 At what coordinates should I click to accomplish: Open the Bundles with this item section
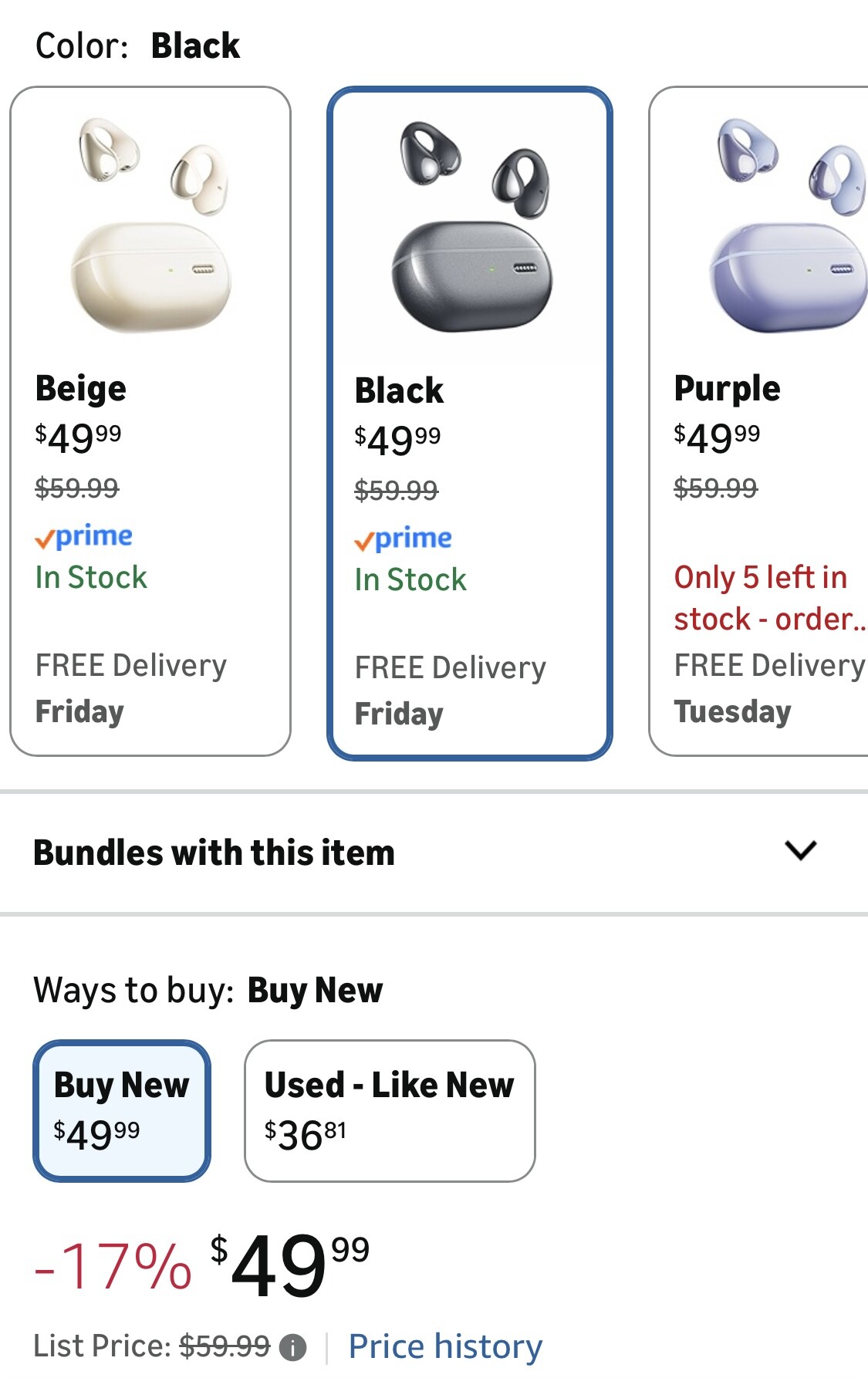214,853
